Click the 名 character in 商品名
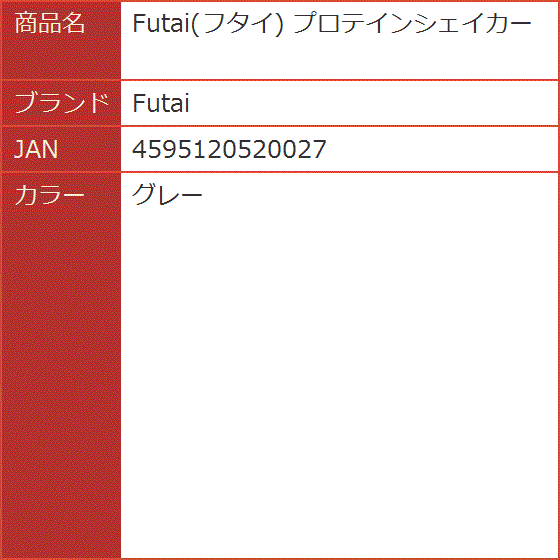 pyautogui.click(x=74, y=23)
